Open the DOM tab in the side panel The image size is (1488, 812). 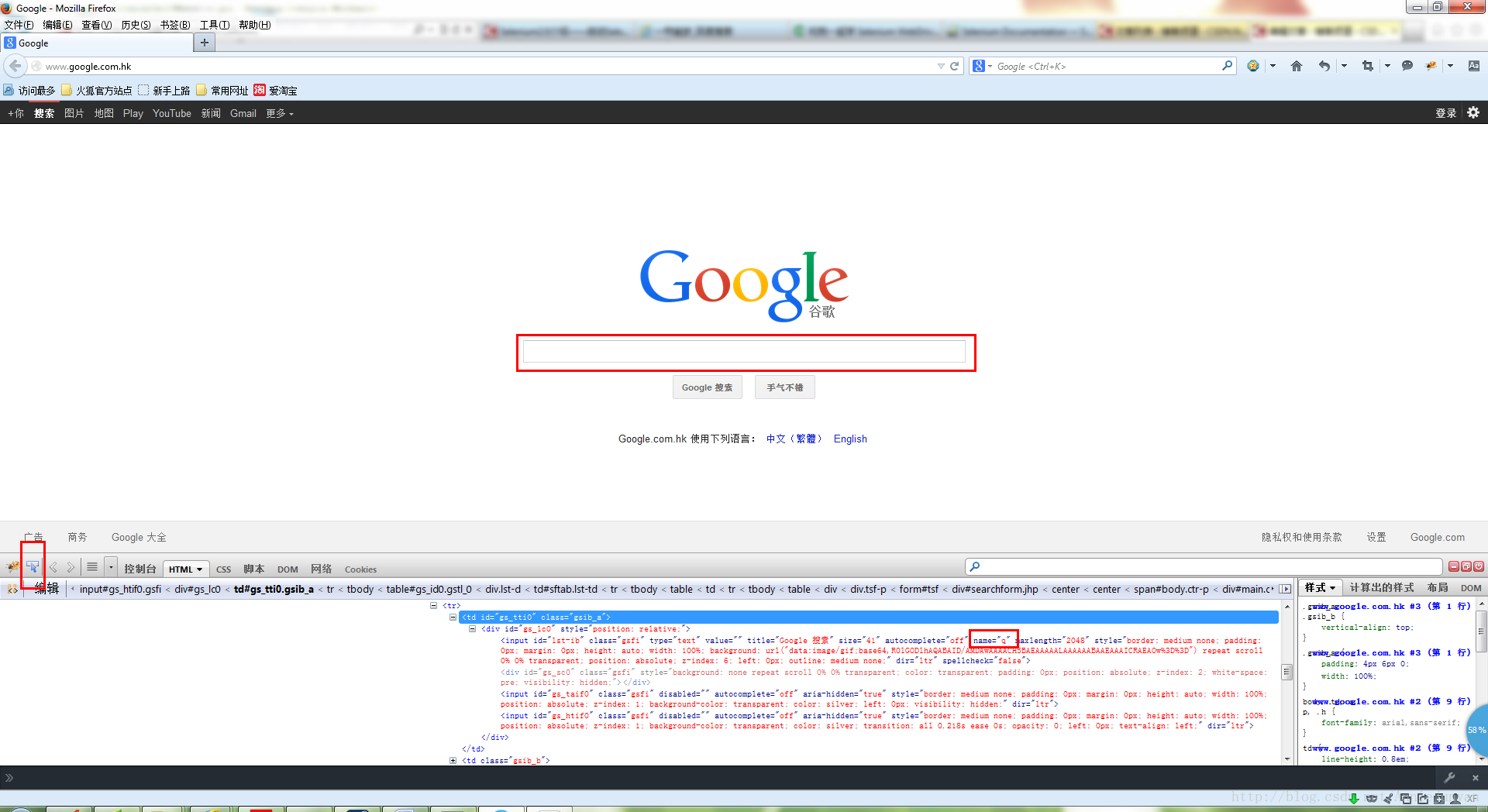[1471, 588]
